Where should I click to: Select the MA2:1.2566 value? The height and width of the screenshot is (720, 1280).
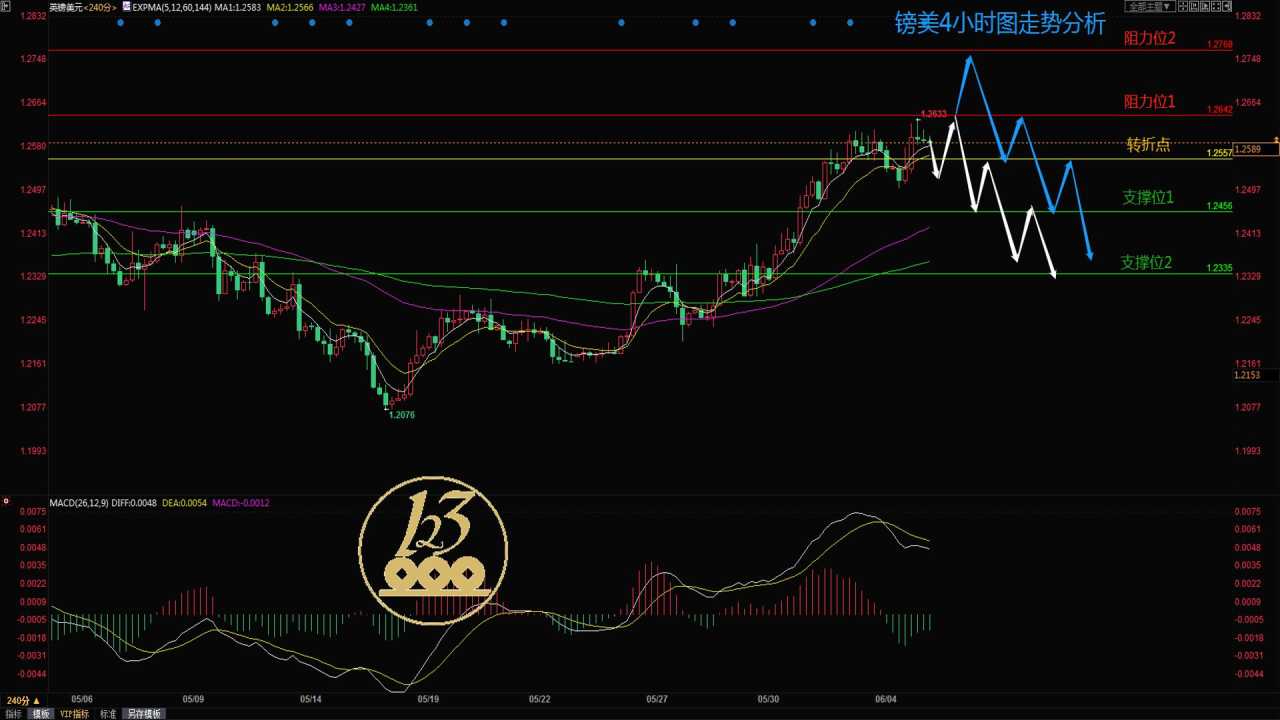click(x=290, y=7)
